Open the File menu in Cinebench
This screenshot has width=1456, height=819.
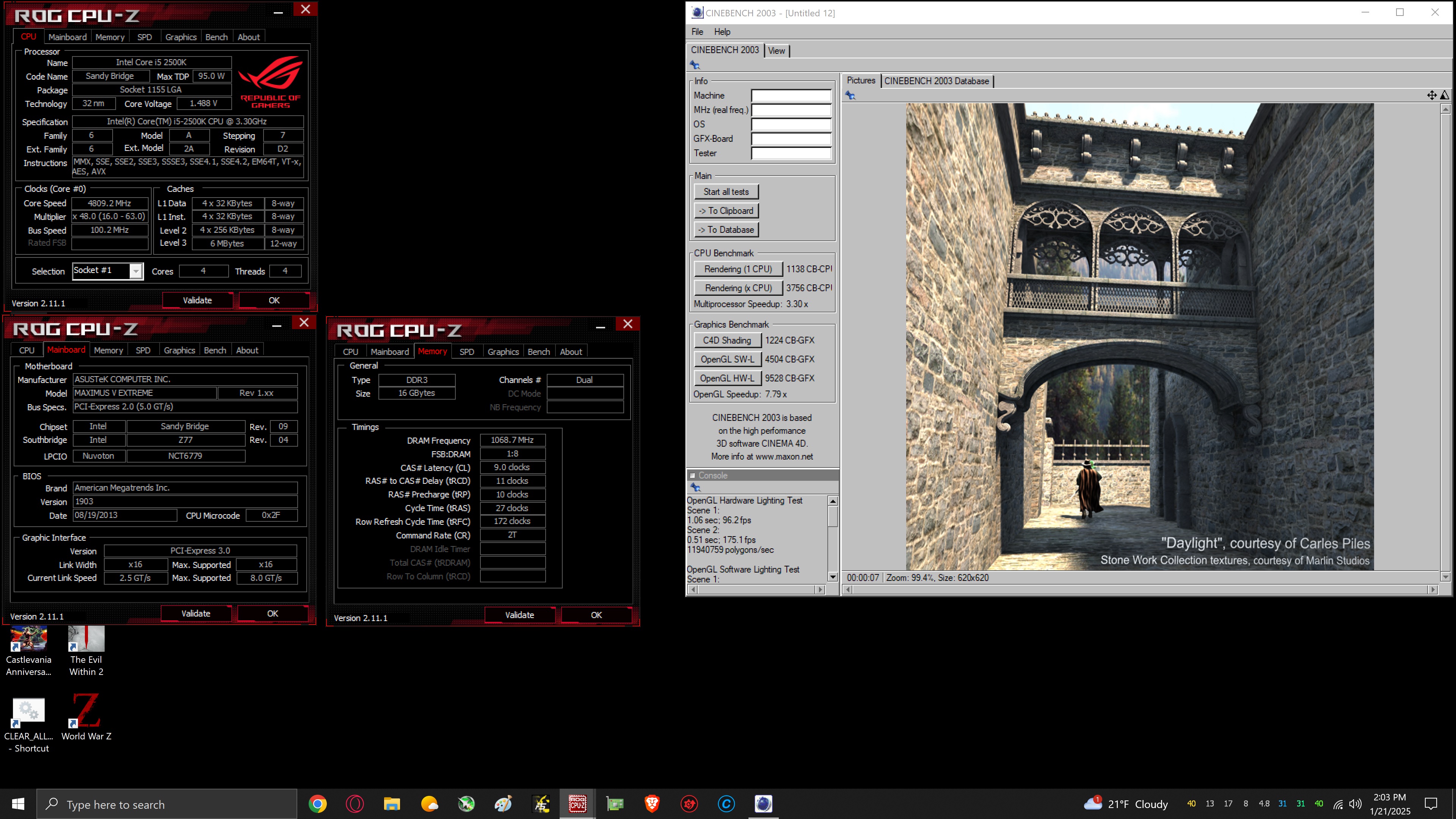click(697, 31)
